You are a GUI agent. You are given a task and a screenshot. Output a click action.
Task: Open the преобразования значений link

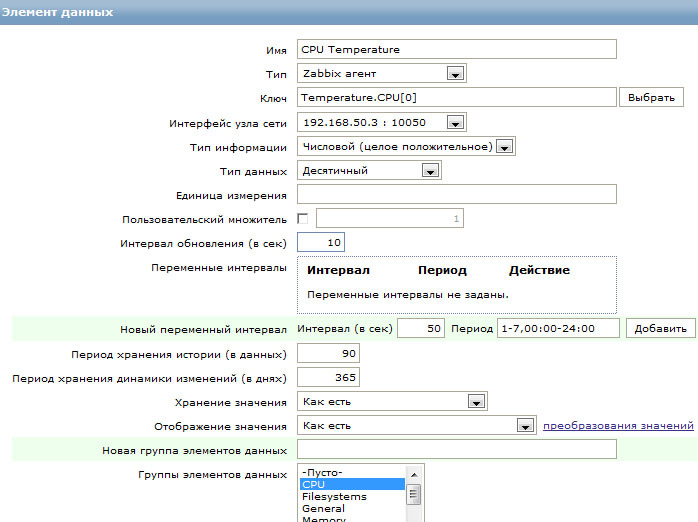pyautogui.click(x=618, y=426)
